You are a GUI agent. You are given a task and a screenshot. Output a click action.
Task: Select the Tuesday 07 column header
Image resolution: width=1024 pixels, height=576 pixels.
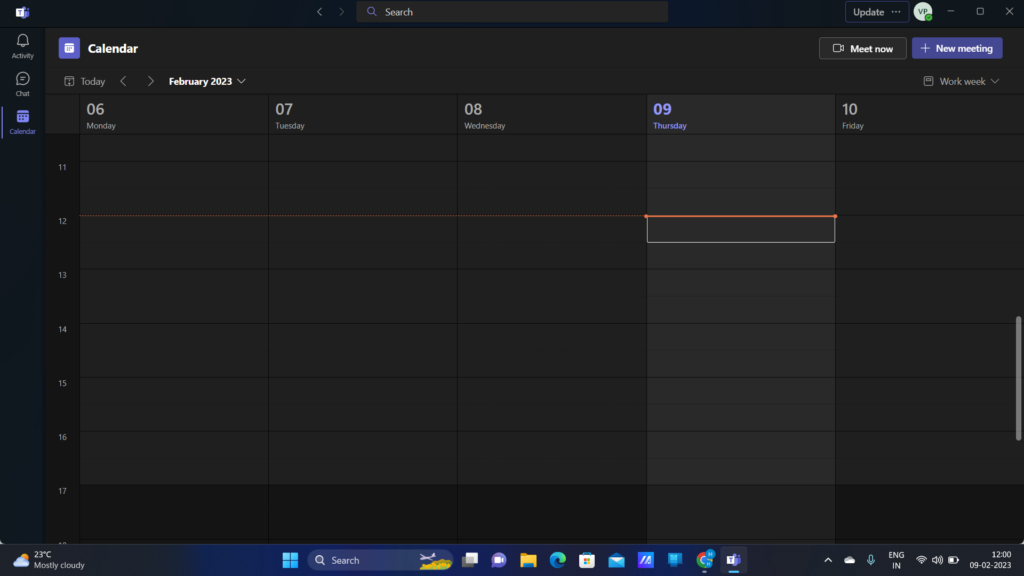point(362,115)
